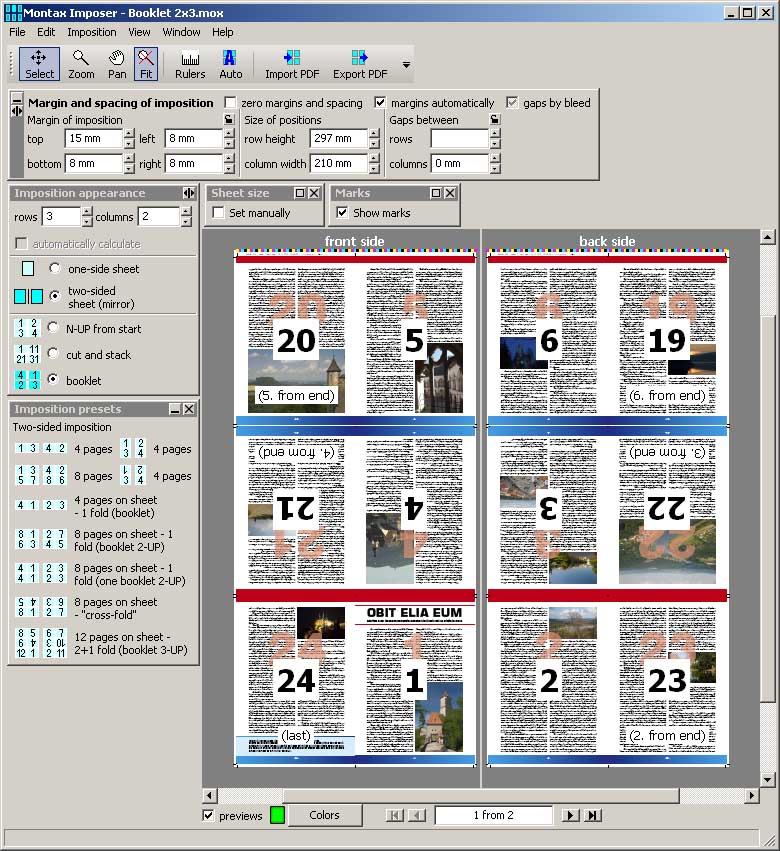Expand the Sheet size panel
Screen dimensions: 780x851
299,193
